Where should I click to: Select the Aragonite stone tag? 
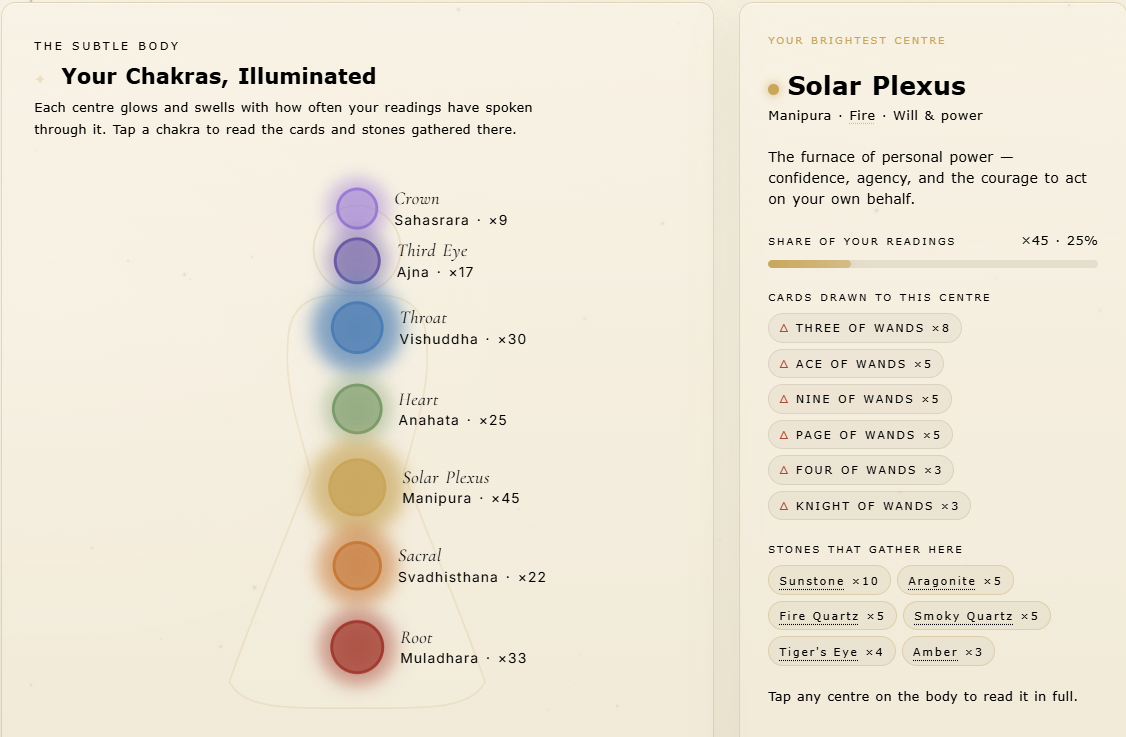coord(954,581)
